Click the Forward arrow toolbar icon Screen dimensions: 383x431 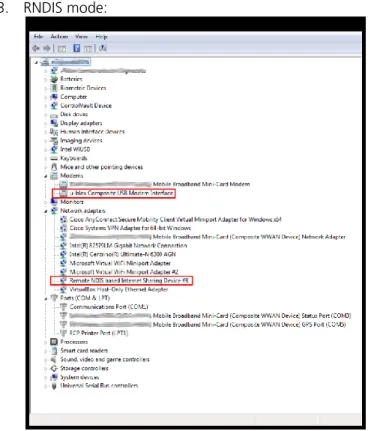point(47,48)
